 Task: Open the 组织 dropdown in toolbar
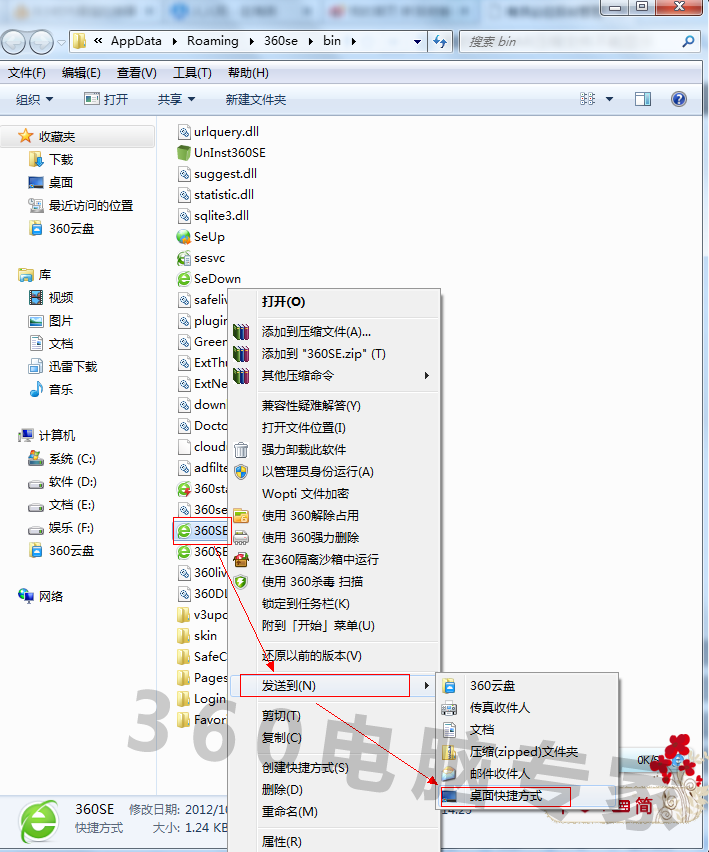point(35,99)
